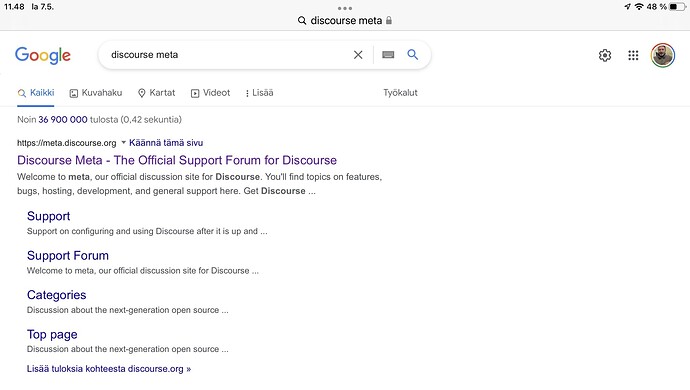
Task: Tap the Wi-Fi icon in status bar
Action: point(639,7)
